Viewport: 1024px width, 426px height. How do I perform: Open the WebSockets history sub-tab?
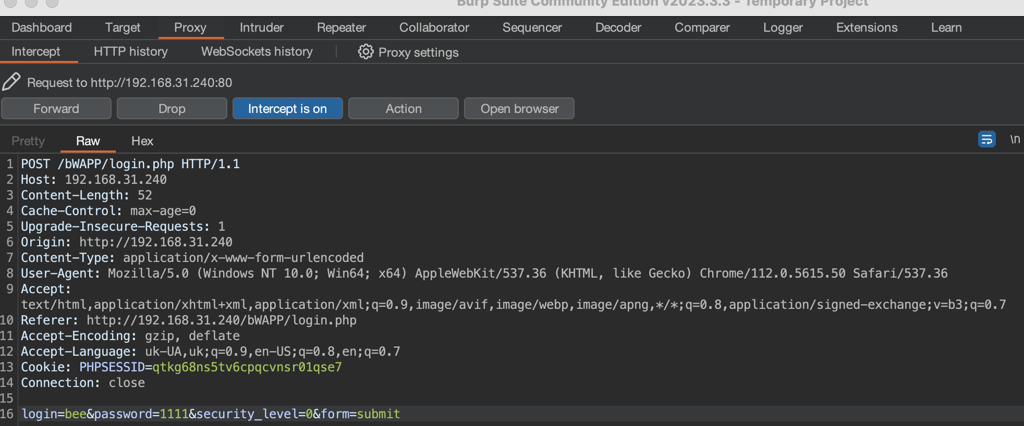257,51
